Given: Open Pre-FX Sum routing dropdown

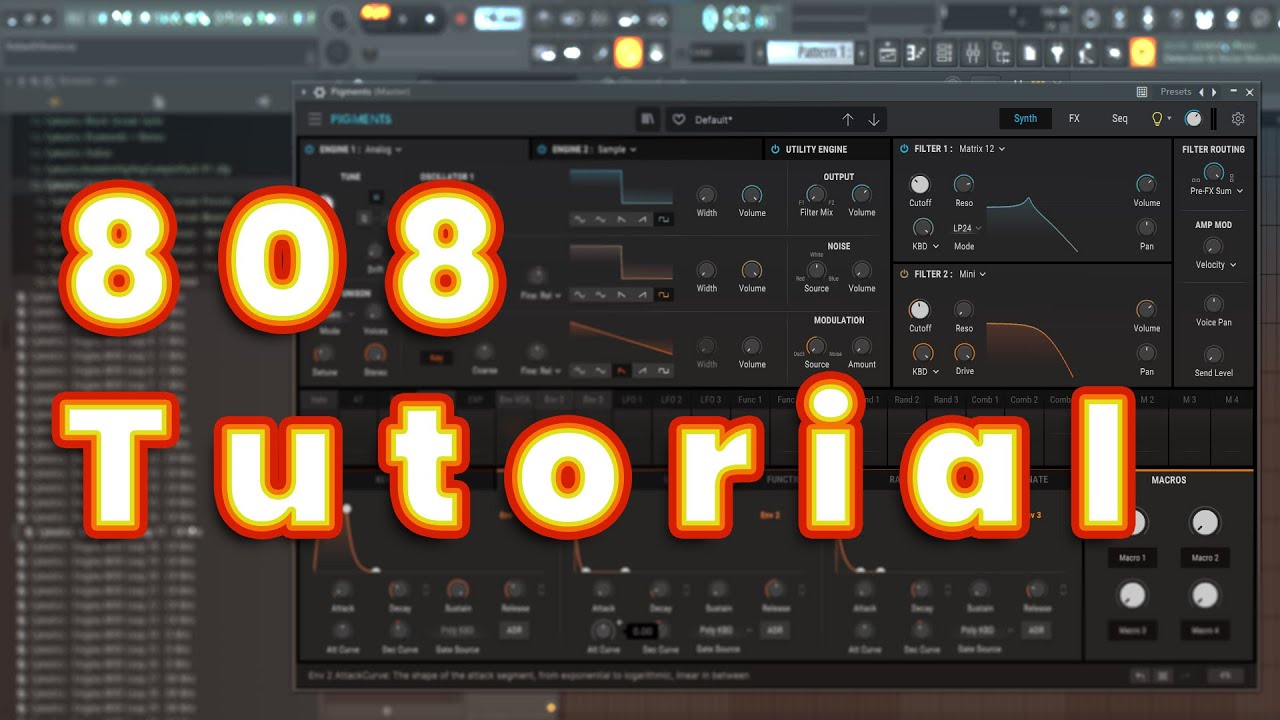Looking at the screenshot, I should click(1215, 191).
